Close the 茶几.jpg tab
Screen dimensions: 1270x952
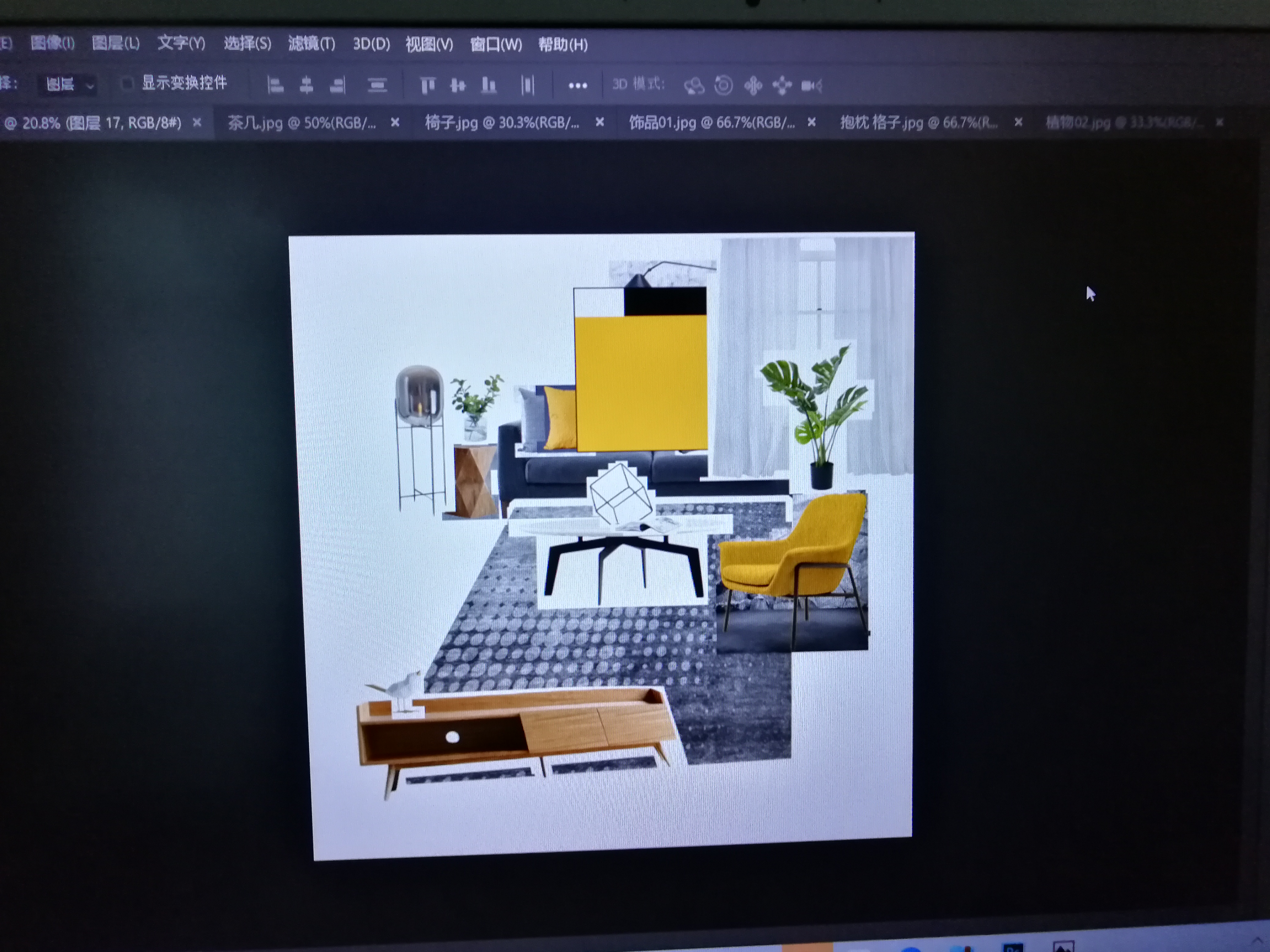coord(395,122)
